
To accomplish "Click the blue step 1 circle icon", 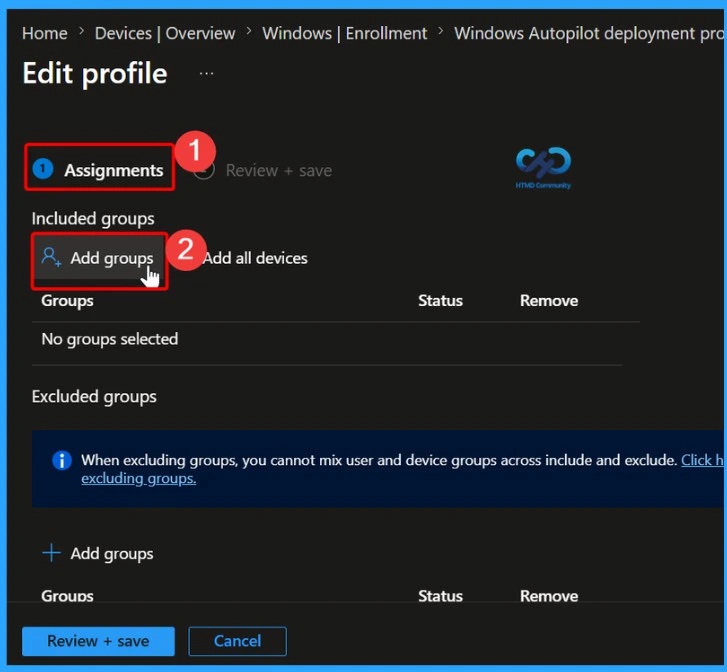I will pos(43,168).
